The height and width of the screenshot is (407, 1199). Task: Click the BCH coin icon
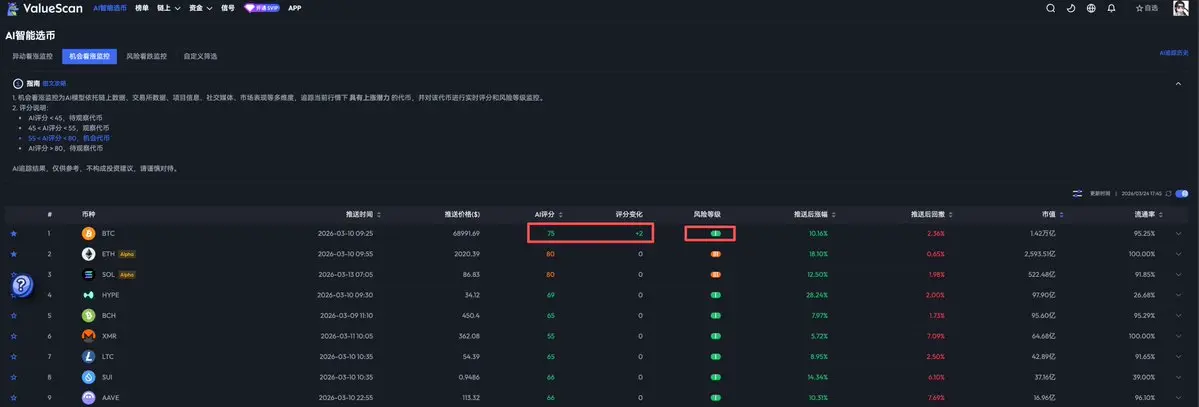click(x=89, y=315)
